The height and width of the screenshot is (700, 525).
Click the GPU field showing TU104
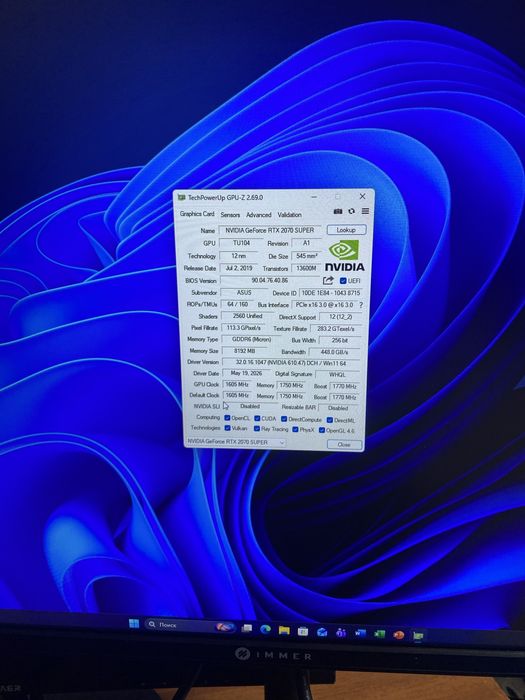point(242,243)
